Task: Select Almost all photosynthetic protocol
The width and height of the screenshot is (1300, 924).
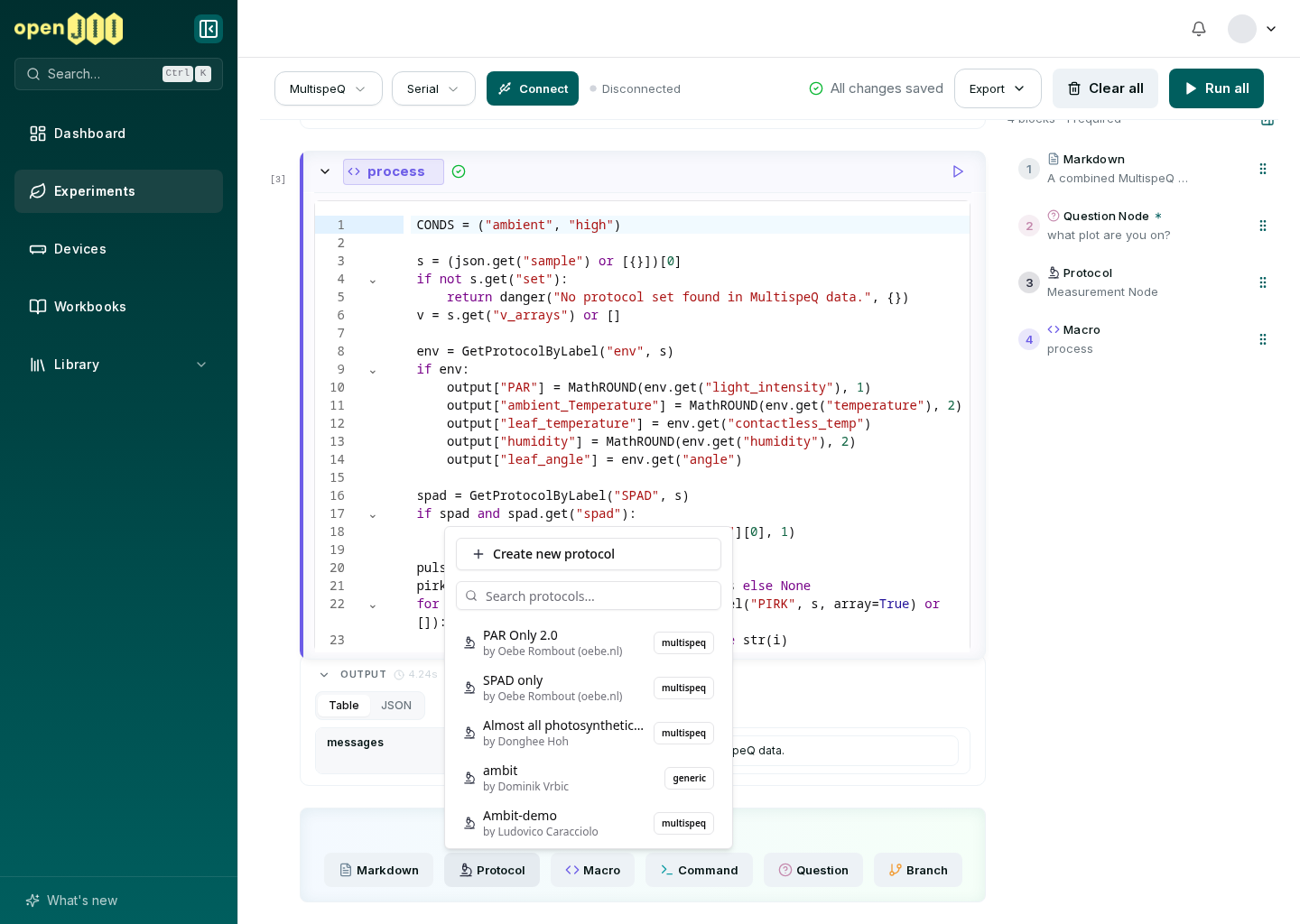Action: [x=589, y=733]
